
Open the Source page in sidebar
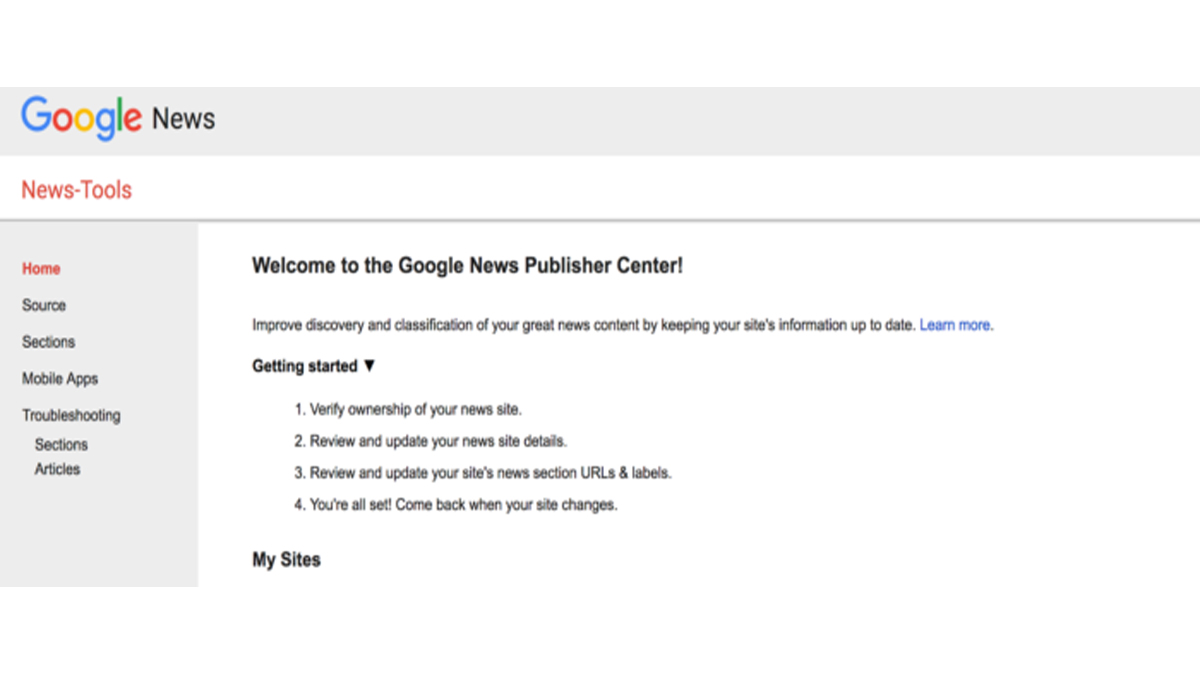coord(44,305)
